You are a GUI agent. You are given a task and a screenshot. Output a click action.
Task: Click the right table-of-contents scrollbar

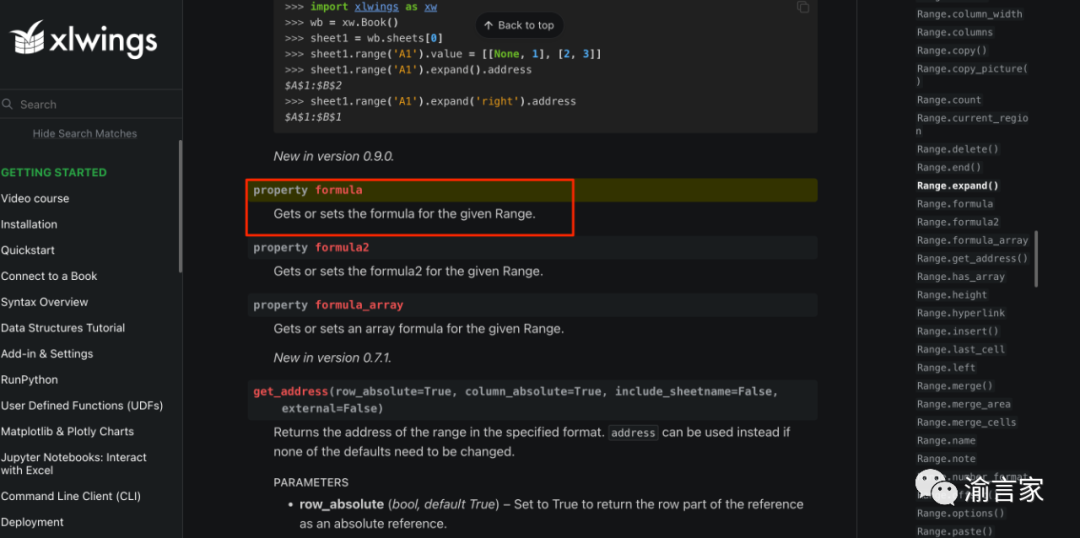point(1035,259)
